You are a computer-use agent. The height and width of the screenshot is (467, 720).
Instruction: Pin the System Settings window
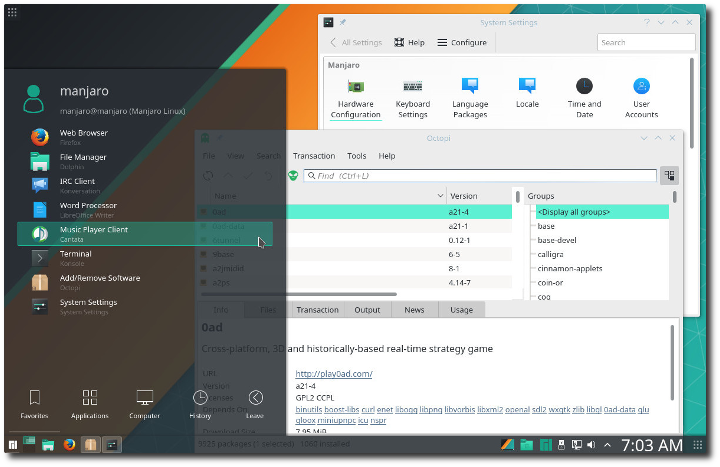343,21
